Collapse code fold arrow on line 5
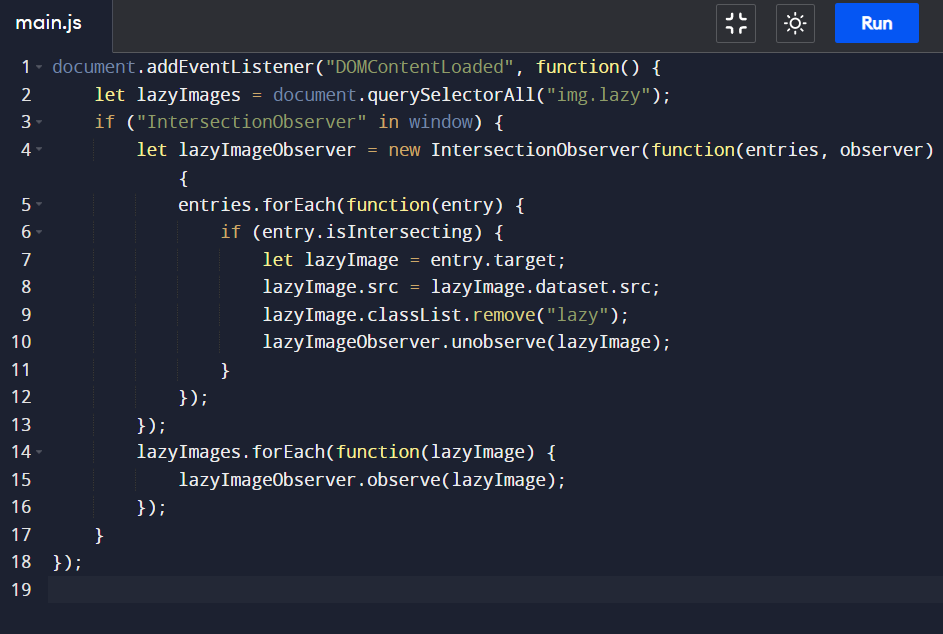The height and width of the screenshot is (634, 943). (x=39, y=205)
